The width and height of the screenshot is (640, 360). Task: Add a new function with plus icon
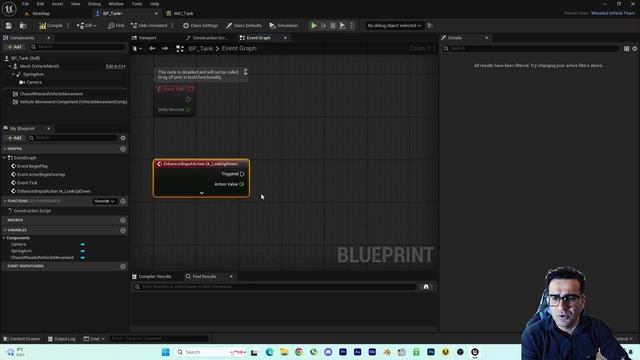pyautogui.click(x=123, y=201)
